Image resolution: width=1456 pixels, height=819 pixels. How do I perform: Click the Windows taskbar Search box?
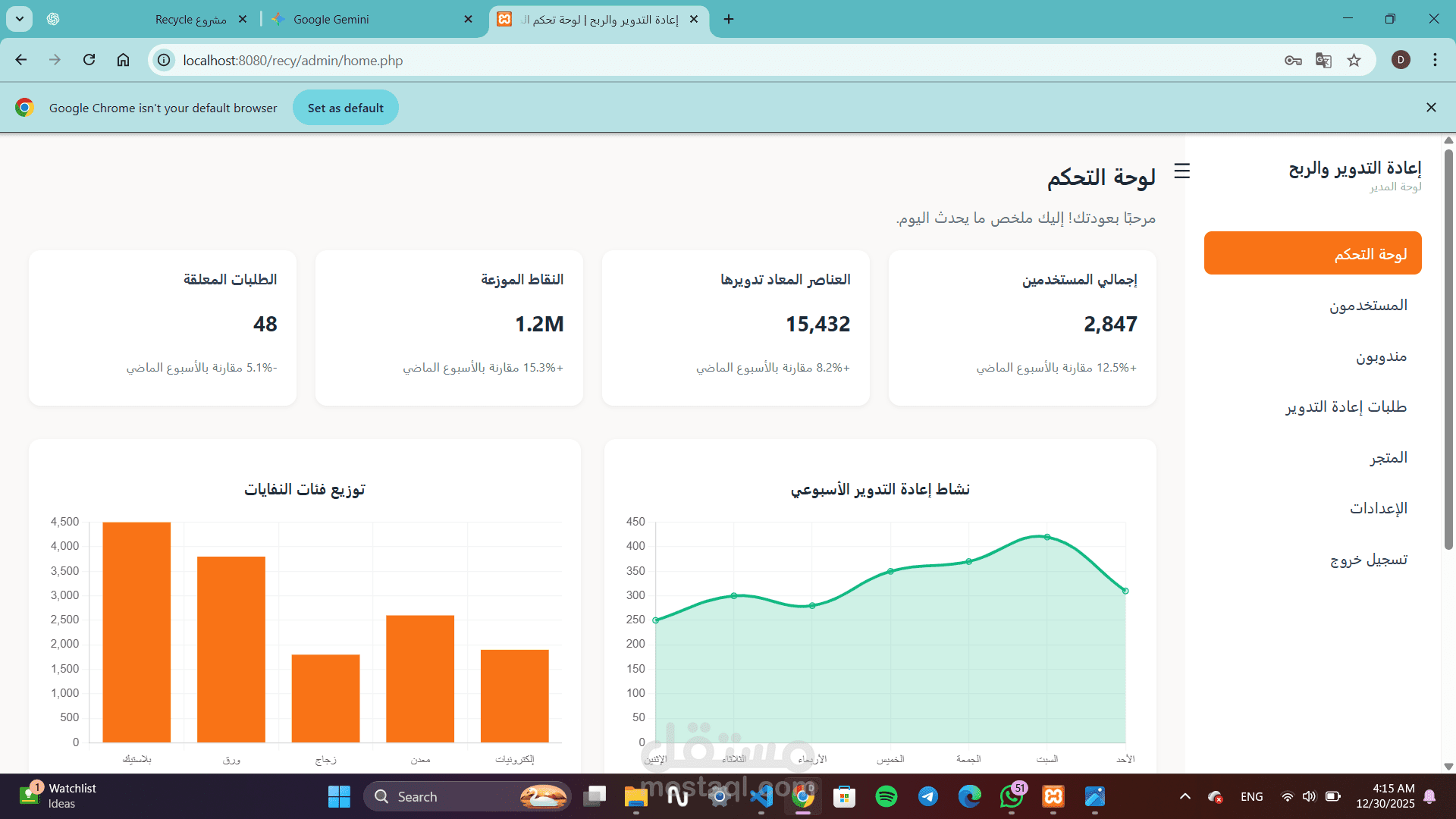pos(468,796)
